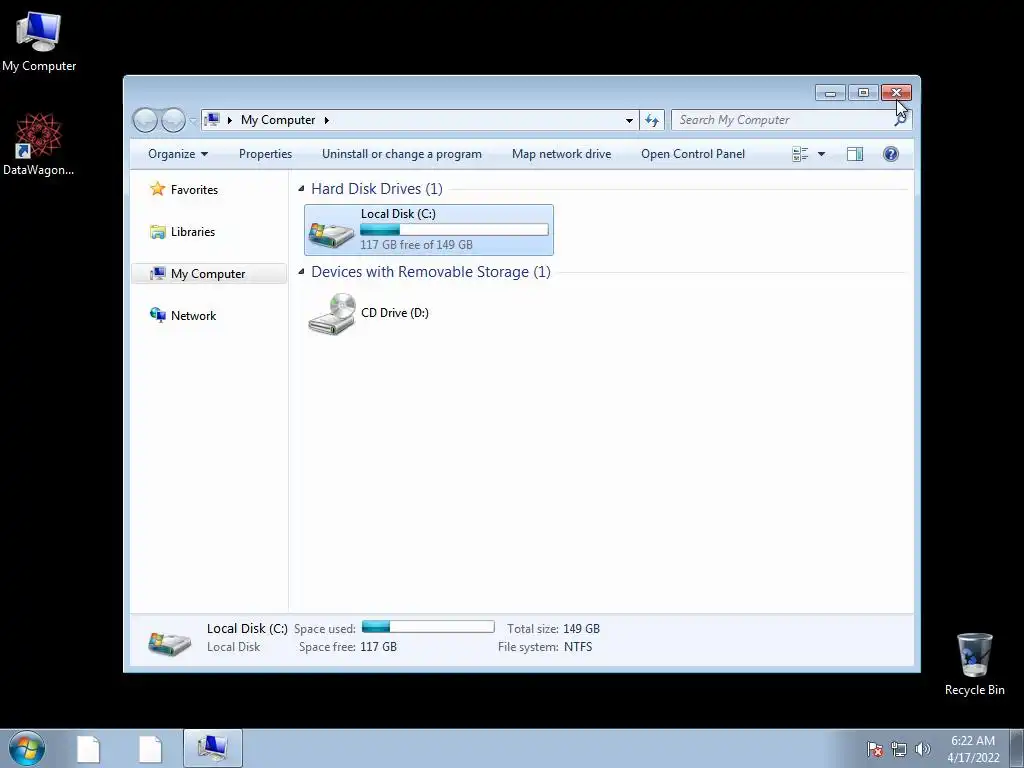Image resolution: width=1024 pixels, height=768 pixels.
Task: Select Network icon in navigation pane
Action: (x=157, y=315)
